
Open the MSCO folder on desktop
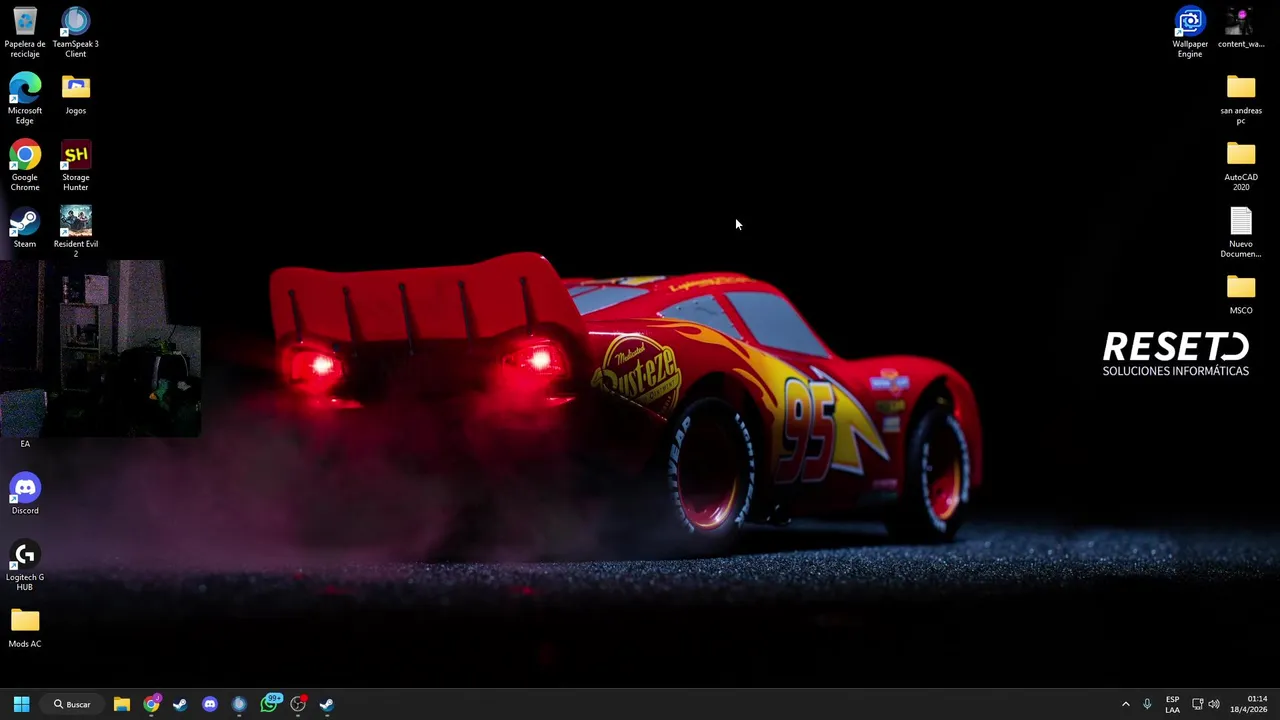[1241, 294]
